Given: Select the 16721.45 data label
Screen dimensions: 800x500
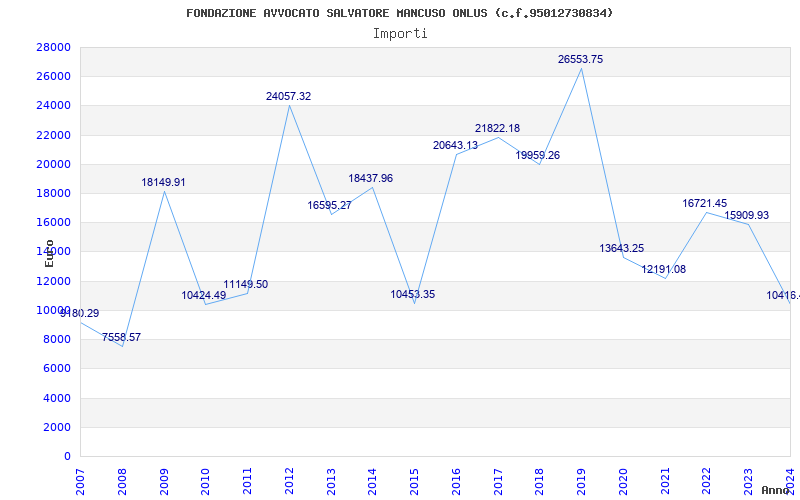Looking at the screenshot, I should point(705,204).
